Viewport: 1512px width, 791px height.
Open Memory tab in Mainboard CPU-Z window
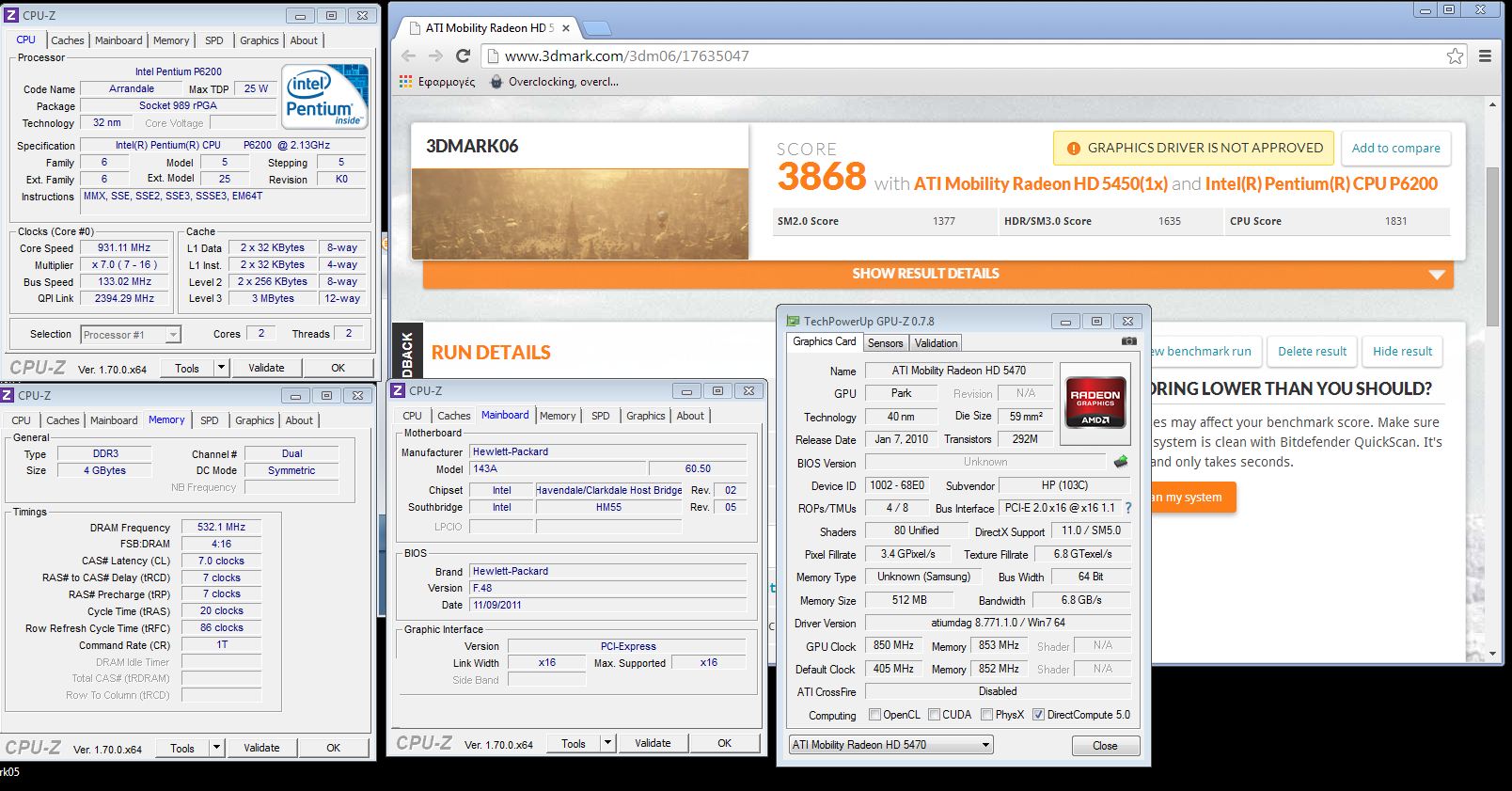tap(558, 416)
